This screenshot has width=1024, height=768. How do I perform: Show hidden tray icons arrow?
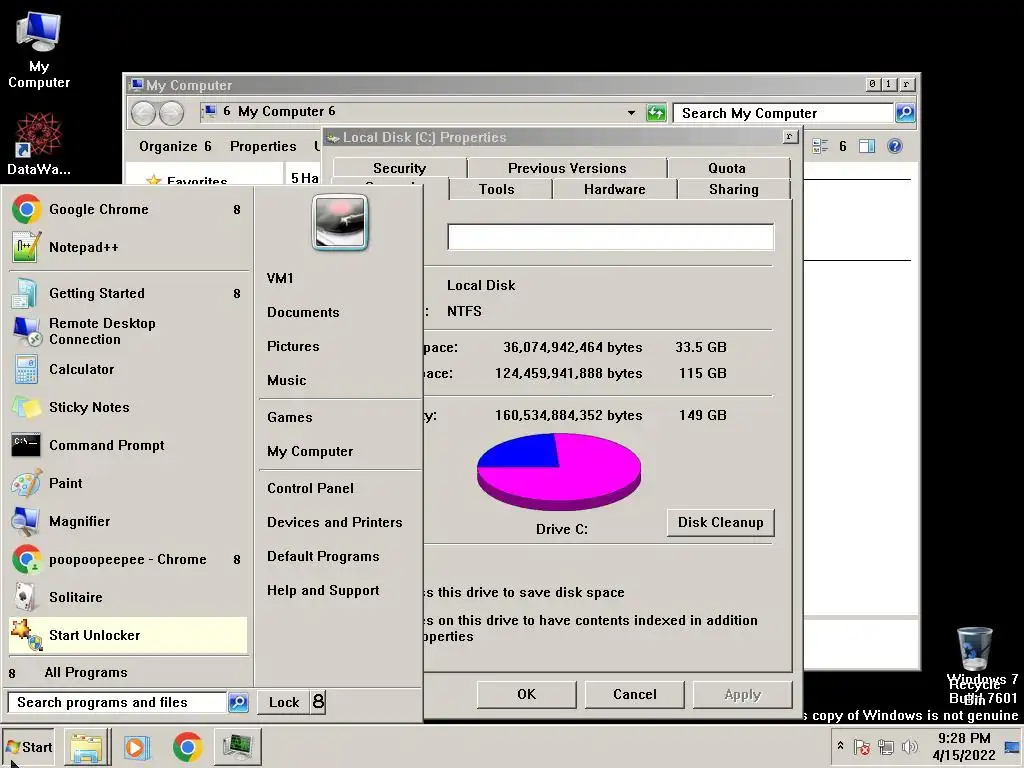point(840,746)
